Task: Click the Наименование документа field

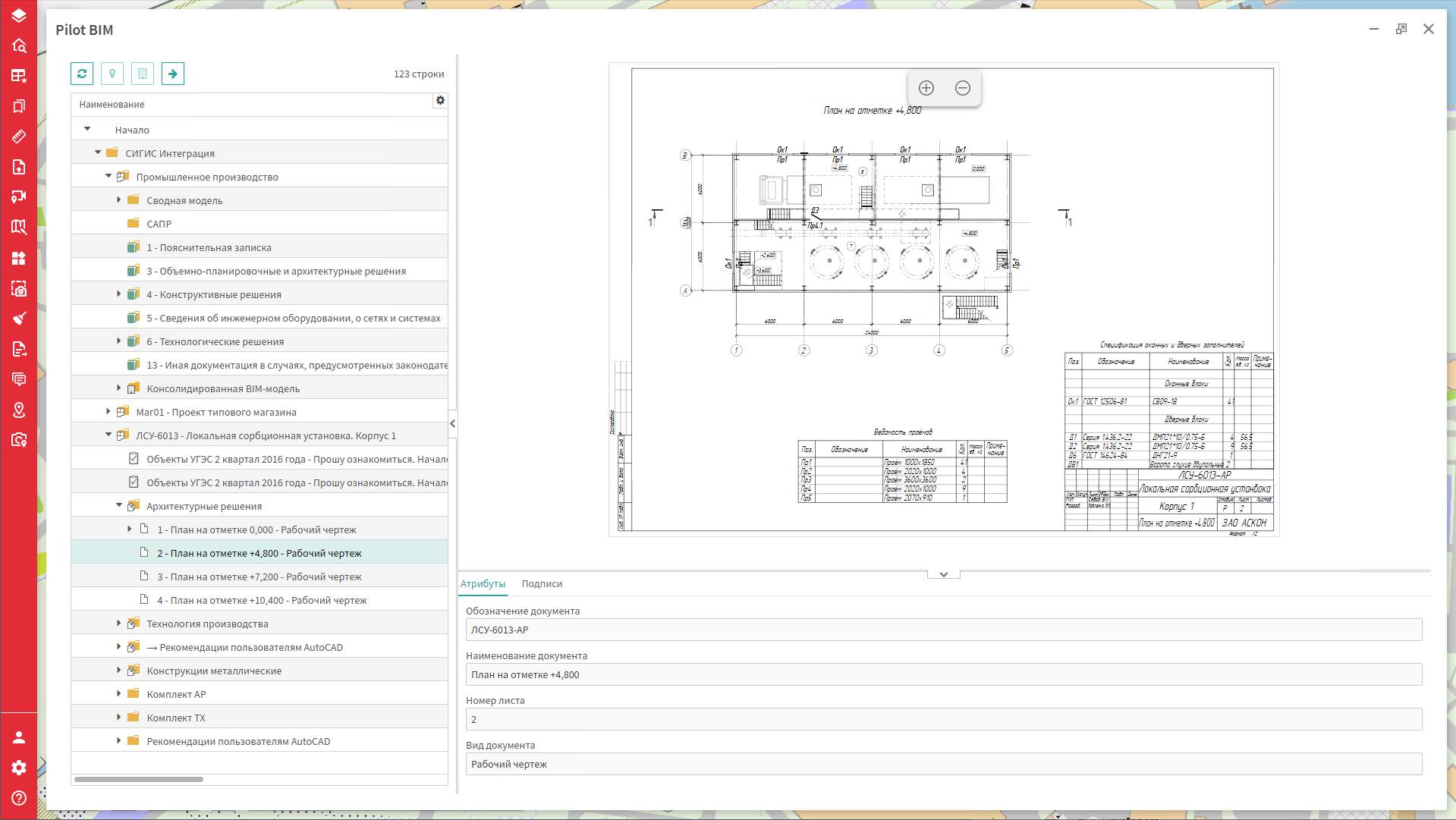Action: tap(943, 674)
